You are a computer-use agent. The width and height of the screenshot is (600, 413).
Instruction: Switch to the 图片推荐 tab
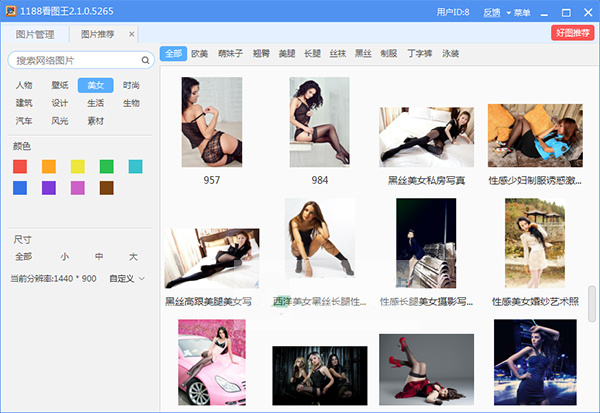click(x=98, y=34)
